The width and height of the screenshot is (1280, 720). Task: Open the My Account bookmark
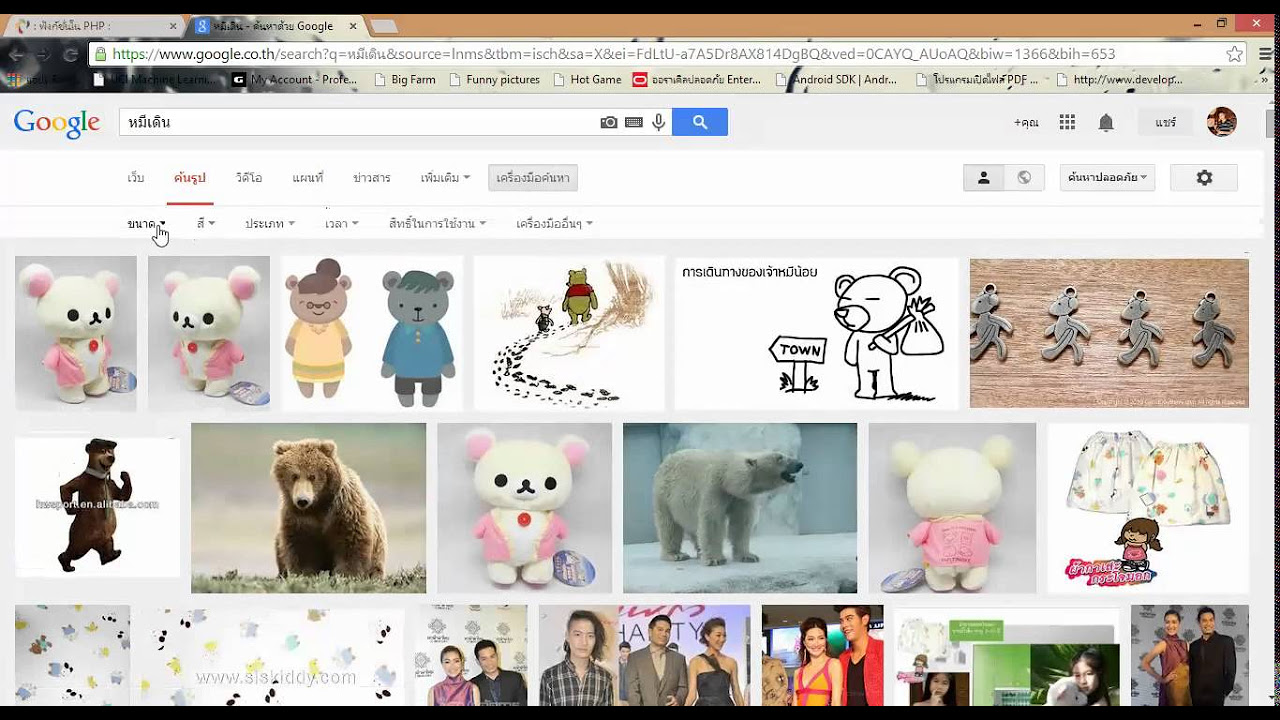tap(294, 79)
